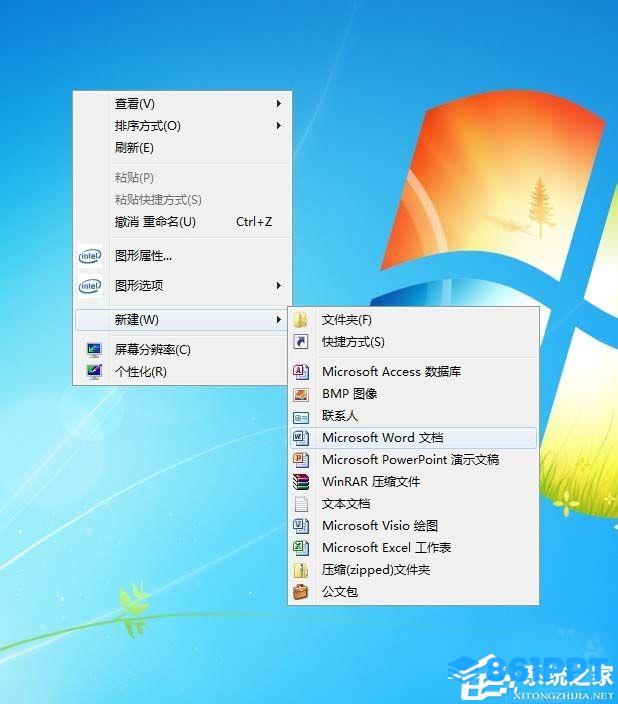Click the personalization icon beside 个性化(R)
The width and height of the screenshot is (618, 704).
tap(94, 372)
